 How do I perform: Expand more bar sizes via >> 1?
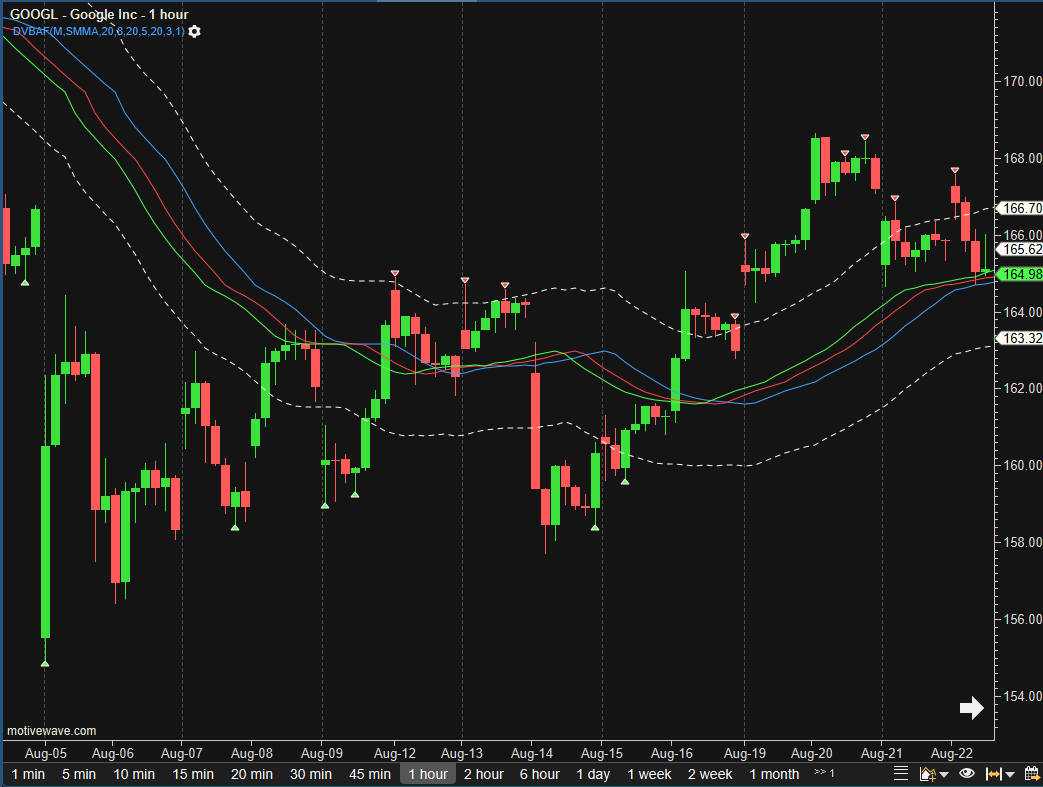(824, 773)
